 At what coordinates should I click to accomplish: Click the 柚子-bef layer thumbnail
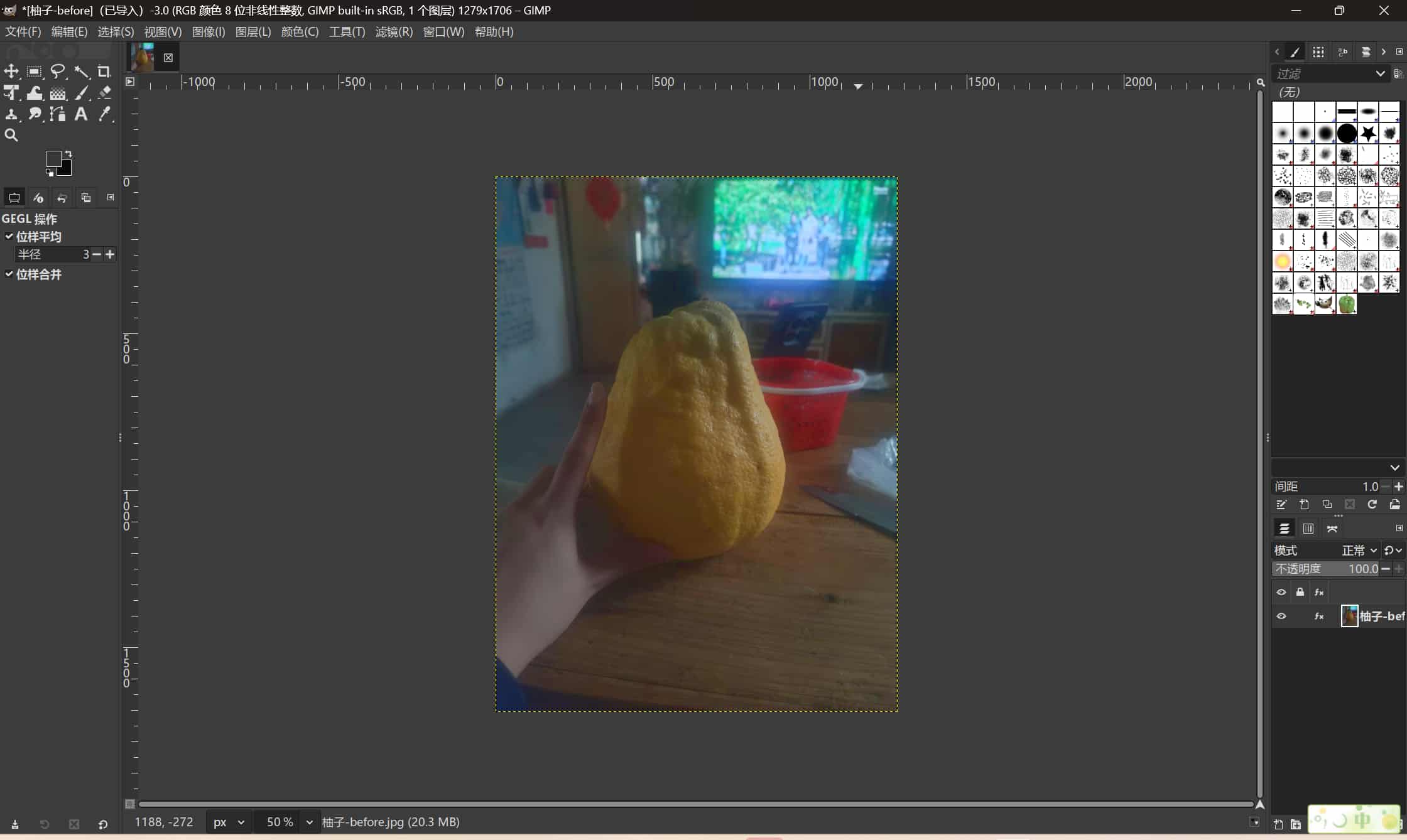pos(1349,616)
